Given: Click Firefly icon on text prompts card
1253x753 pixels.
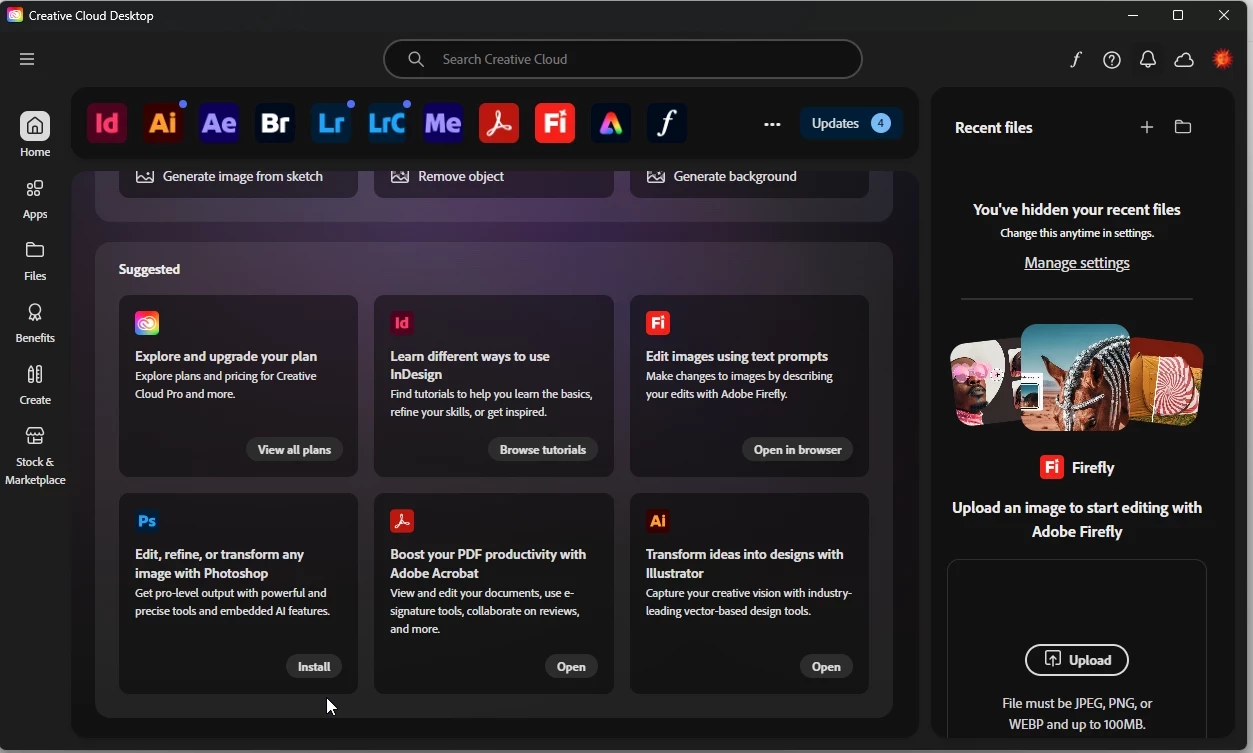Looking at the screenshot, I should (658, 323).
